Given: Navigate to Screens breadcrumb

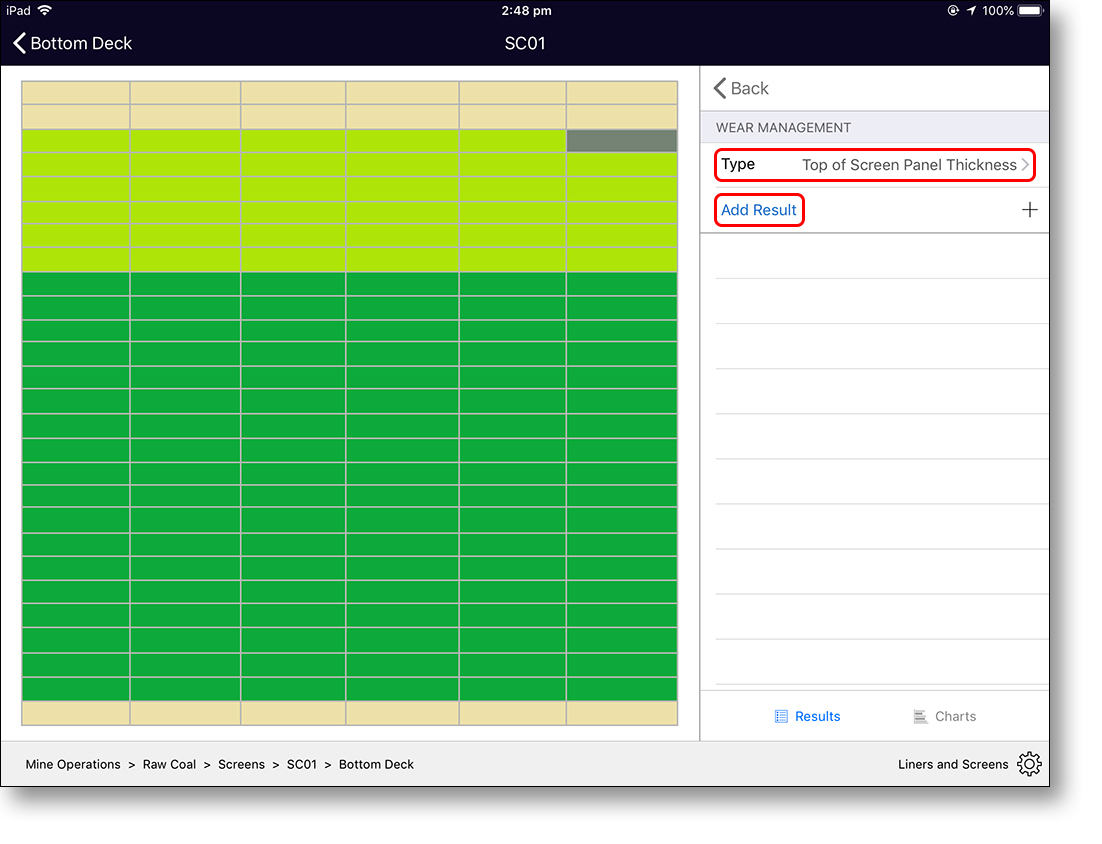Looking at the screenshot, I should [241, 765].
